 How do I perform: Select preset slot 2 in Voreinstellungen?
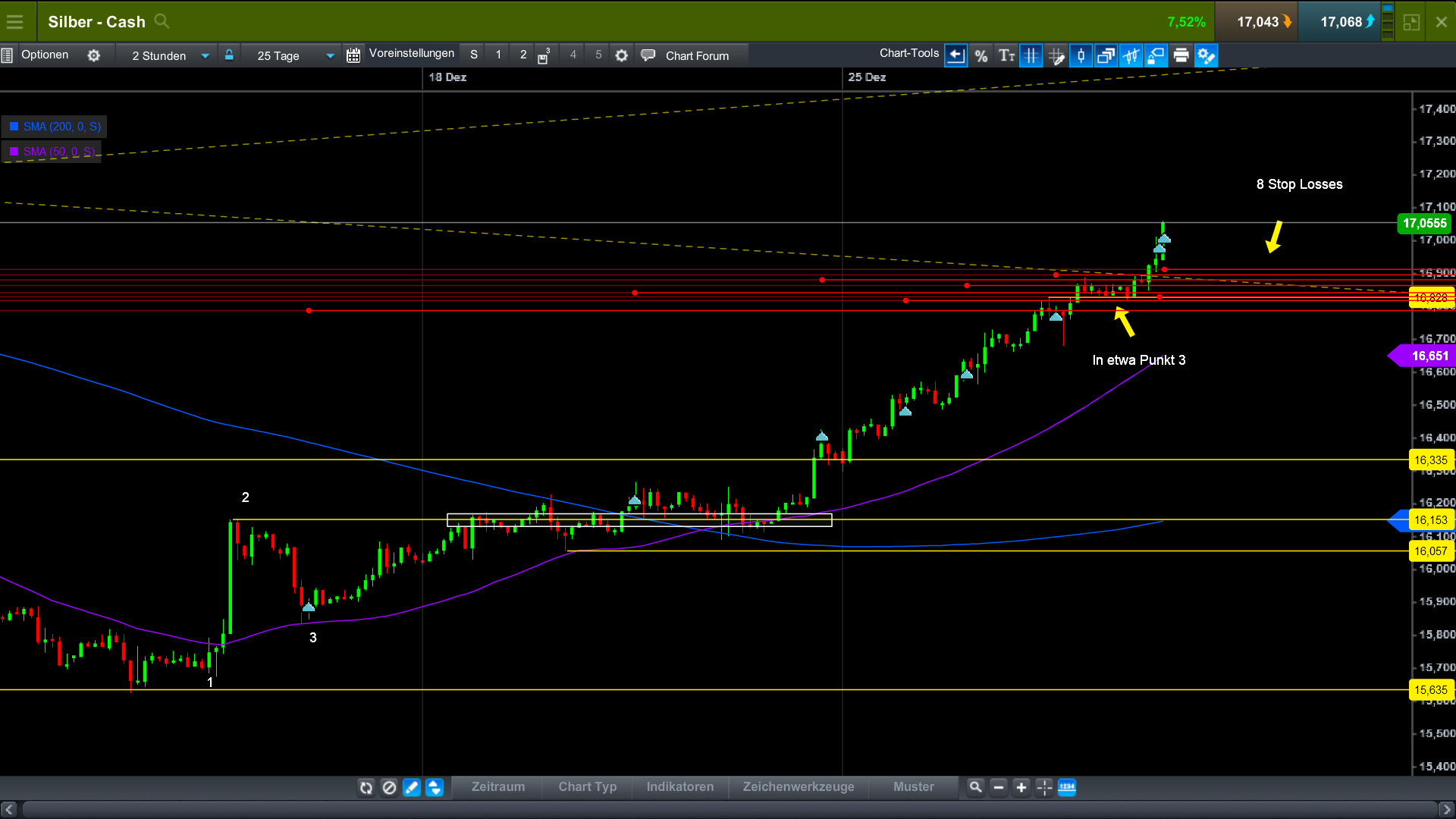[x=522, y=54]
